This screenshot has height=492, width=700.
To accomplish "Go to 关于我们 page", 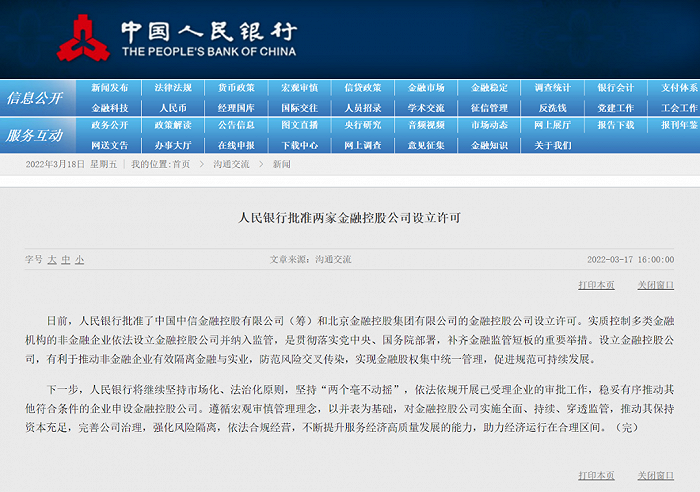I will pyautogui.click(x=553, y=145).
